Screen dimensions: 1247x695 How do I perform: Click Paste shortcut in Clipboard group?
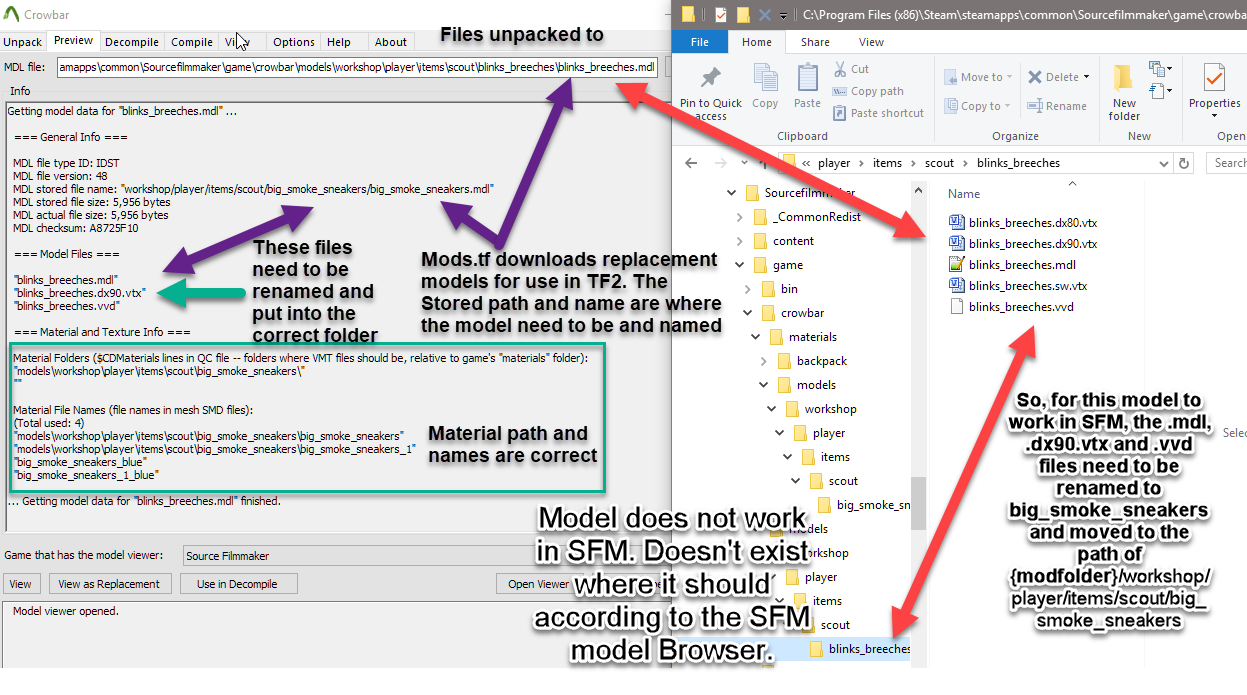pos(878,113)
